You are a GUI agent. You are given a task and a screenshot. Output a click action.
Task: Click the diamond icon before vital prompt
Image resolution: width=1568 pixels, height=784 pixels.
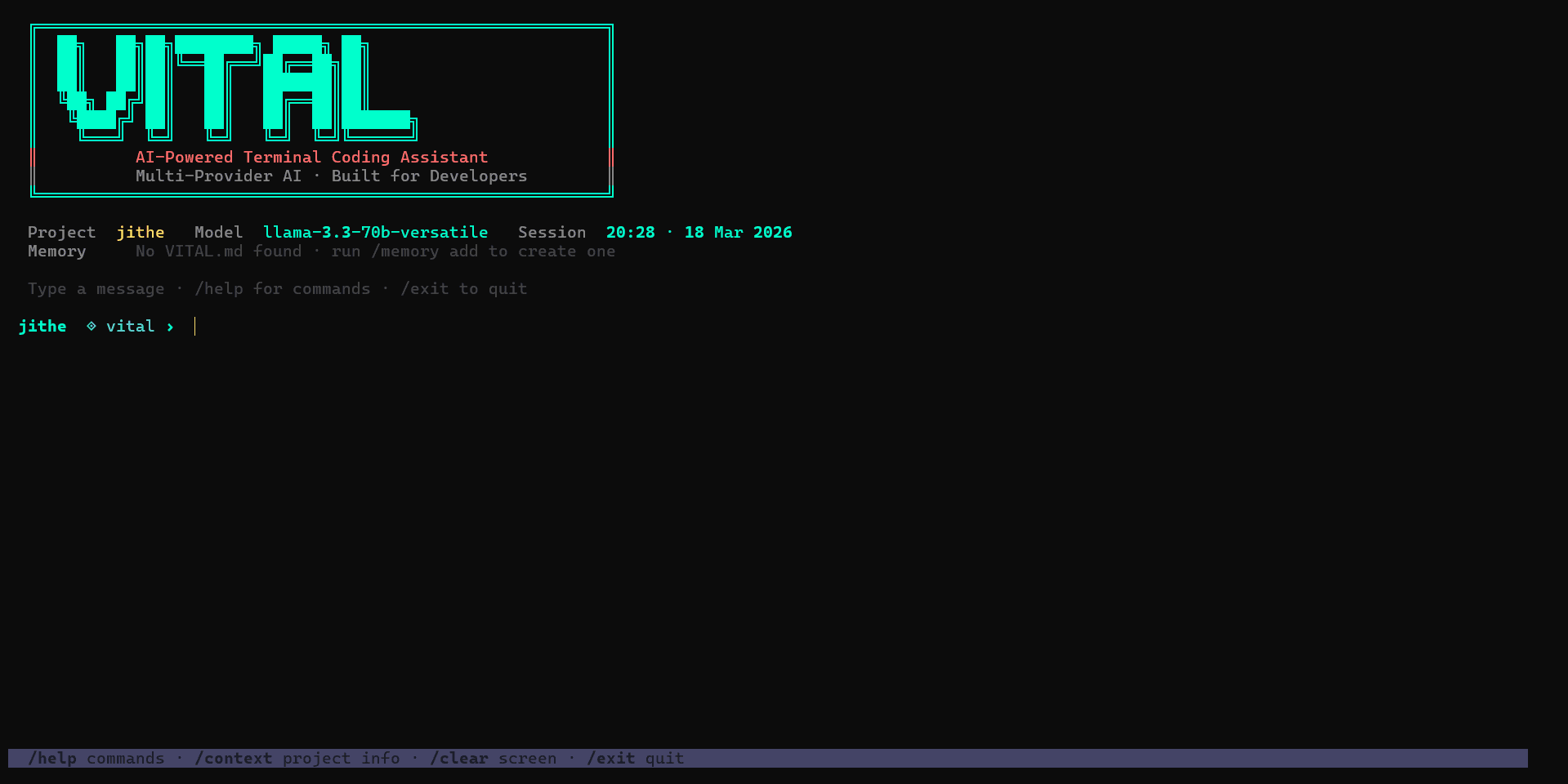point(90,326)
